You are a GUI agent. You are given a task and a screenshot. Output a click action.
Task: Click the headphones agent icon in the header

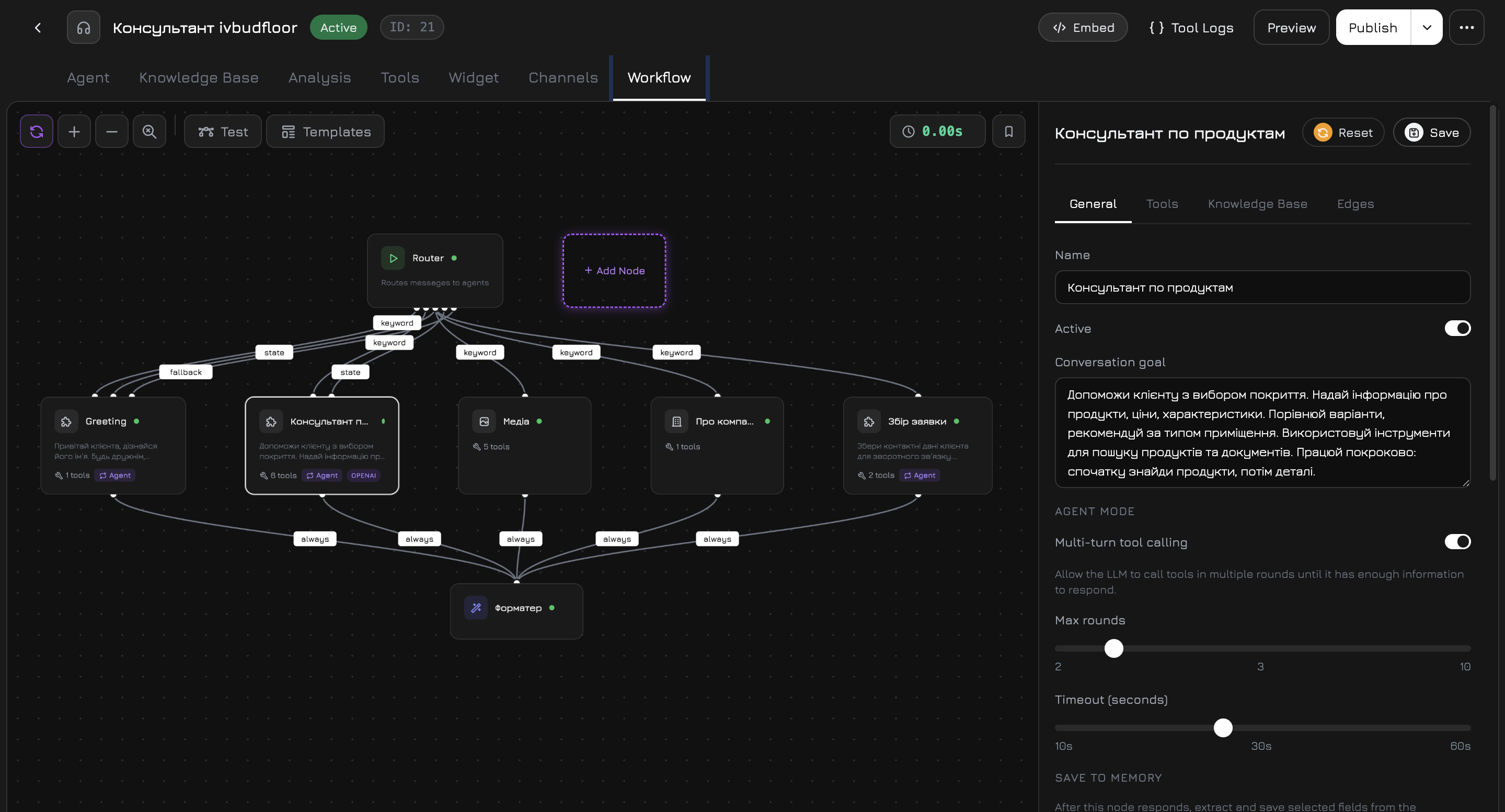click(83, 27)
